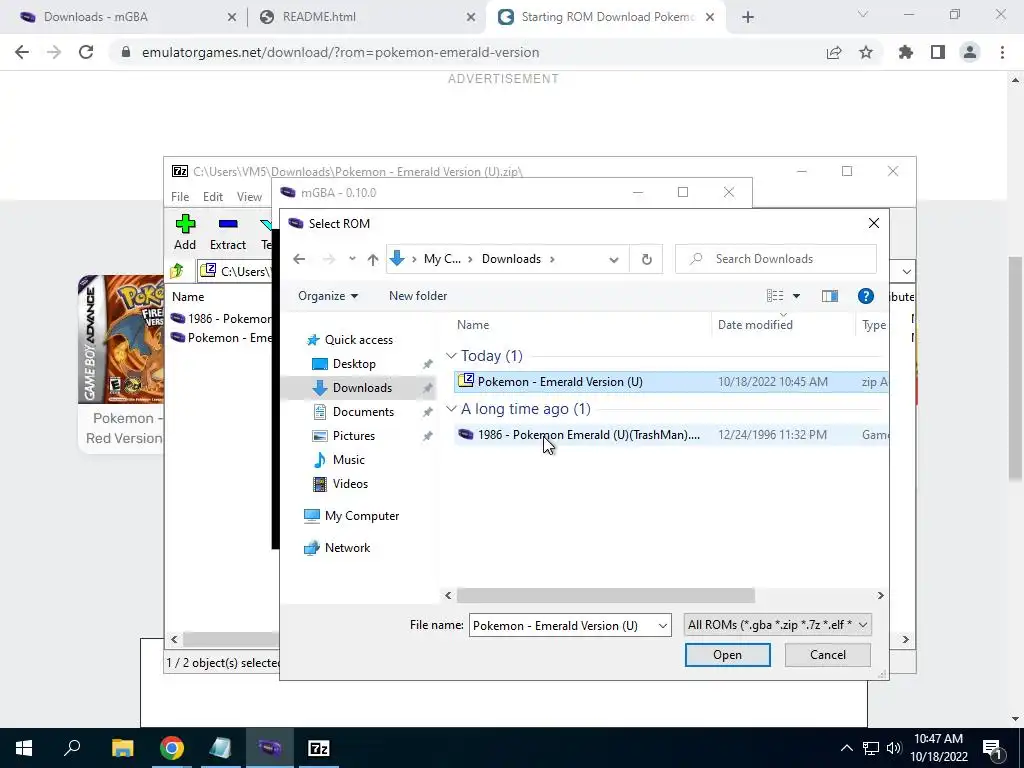
Task: Sort by Date modified column header
Action: pyautogui.click(x=755, y=325)
